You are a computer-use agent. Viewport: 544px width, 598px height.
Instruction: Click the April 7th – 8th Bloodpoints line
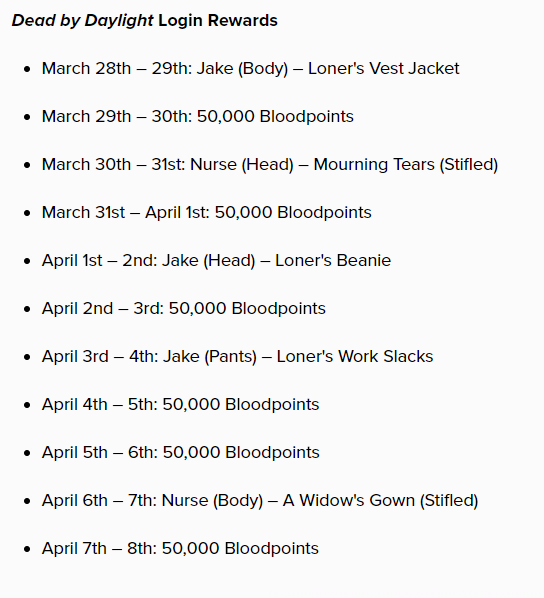180,549
